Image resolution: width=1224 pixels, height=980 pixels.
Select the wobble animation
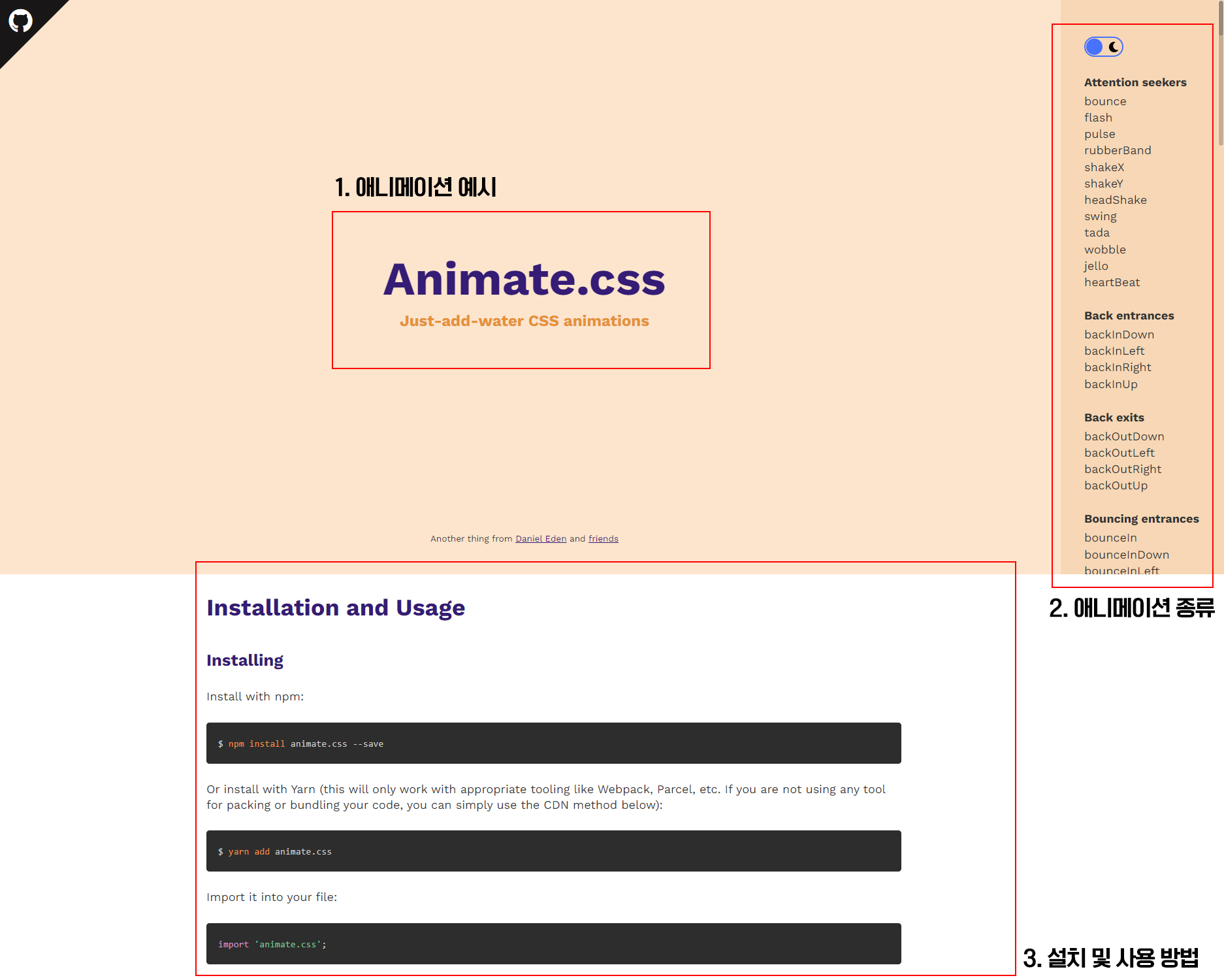pos(1104,250)
